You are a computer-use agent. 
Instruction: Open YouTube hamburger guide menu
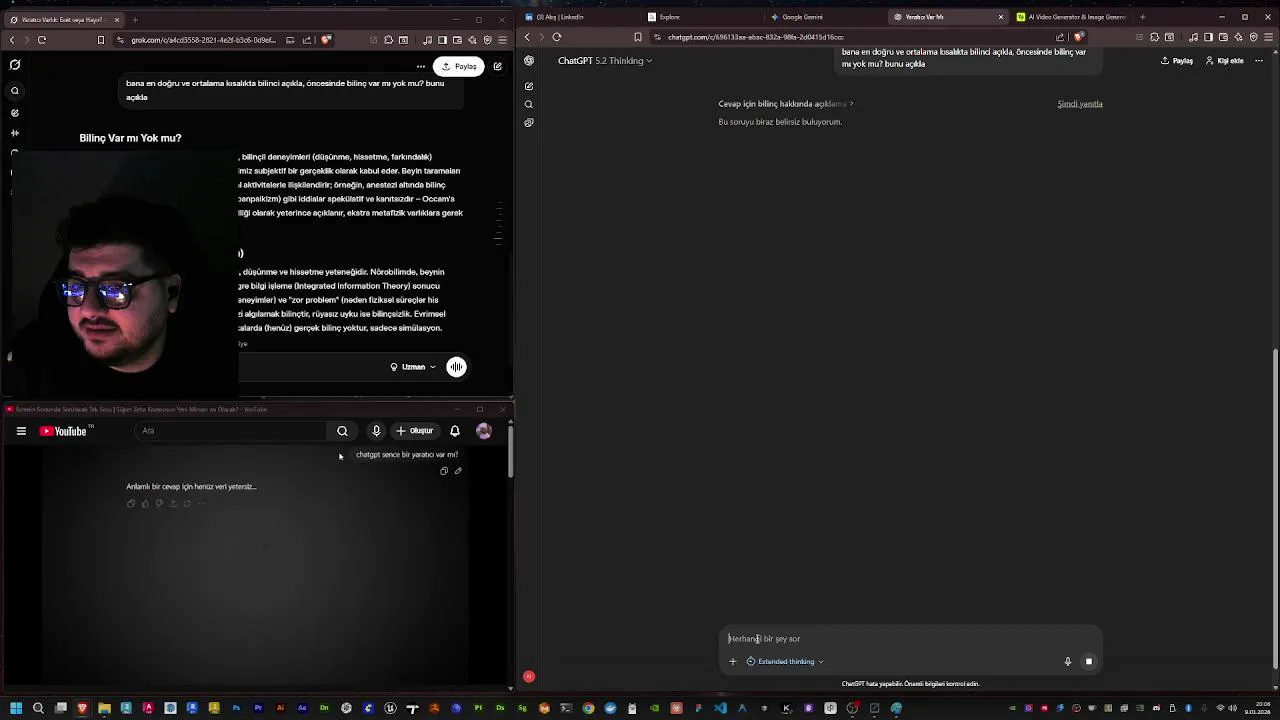(x=21, y=431)
